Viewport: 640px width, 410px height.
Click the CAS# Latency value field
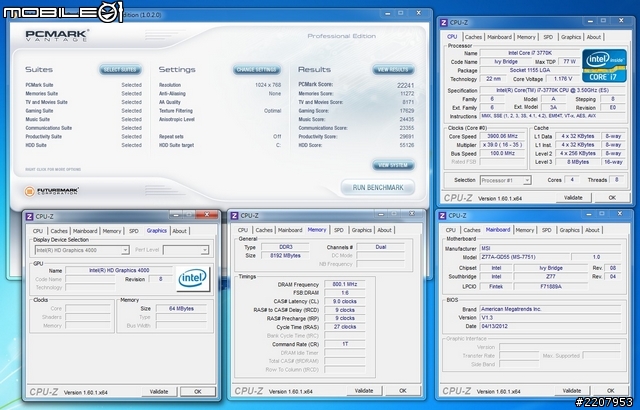pos(345,301)
